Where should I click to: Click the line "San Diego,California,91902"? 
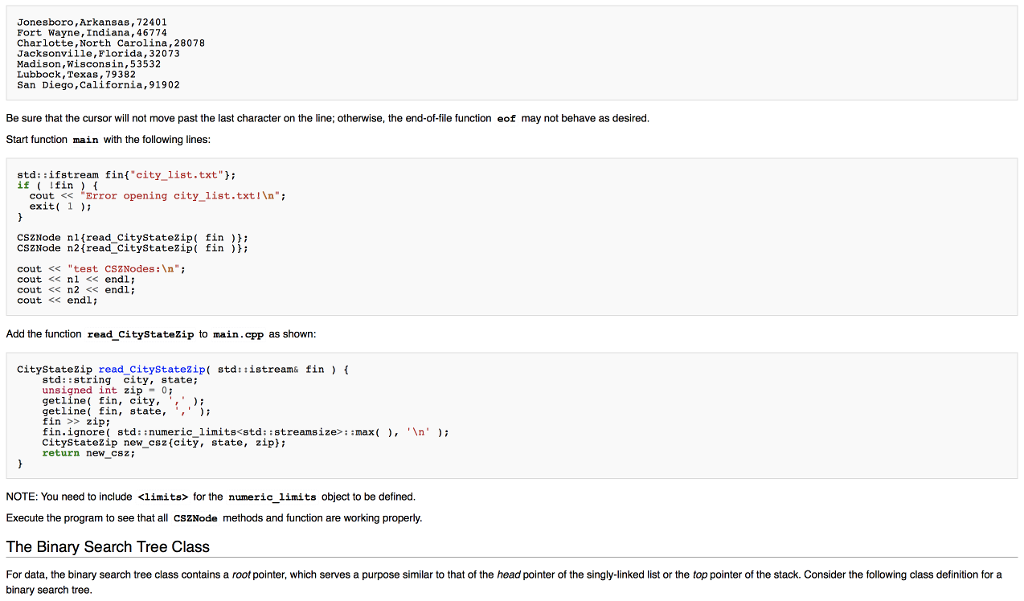tap(98, 85)
